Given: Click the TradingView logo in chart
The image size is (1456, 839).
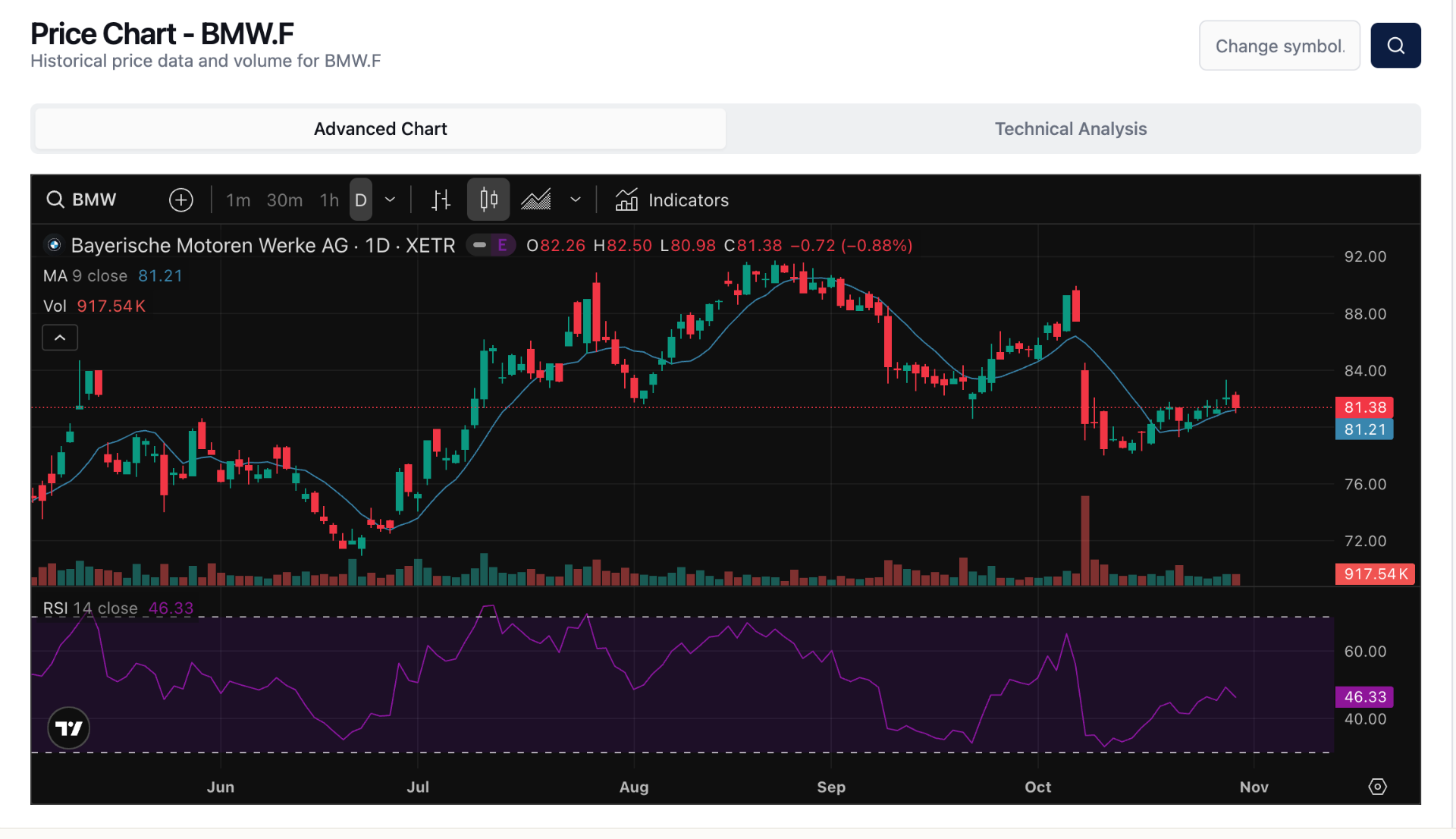Looking at the screenshot, I should coord(69,728).
